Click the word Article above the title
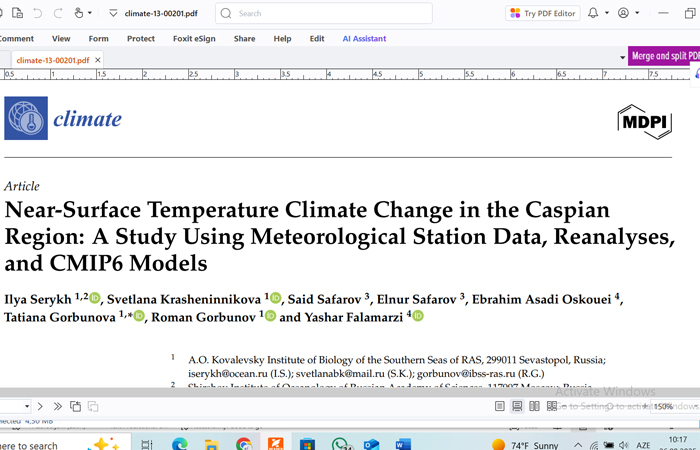Screen dimensions: 700x450 click(x=22, y=186)
